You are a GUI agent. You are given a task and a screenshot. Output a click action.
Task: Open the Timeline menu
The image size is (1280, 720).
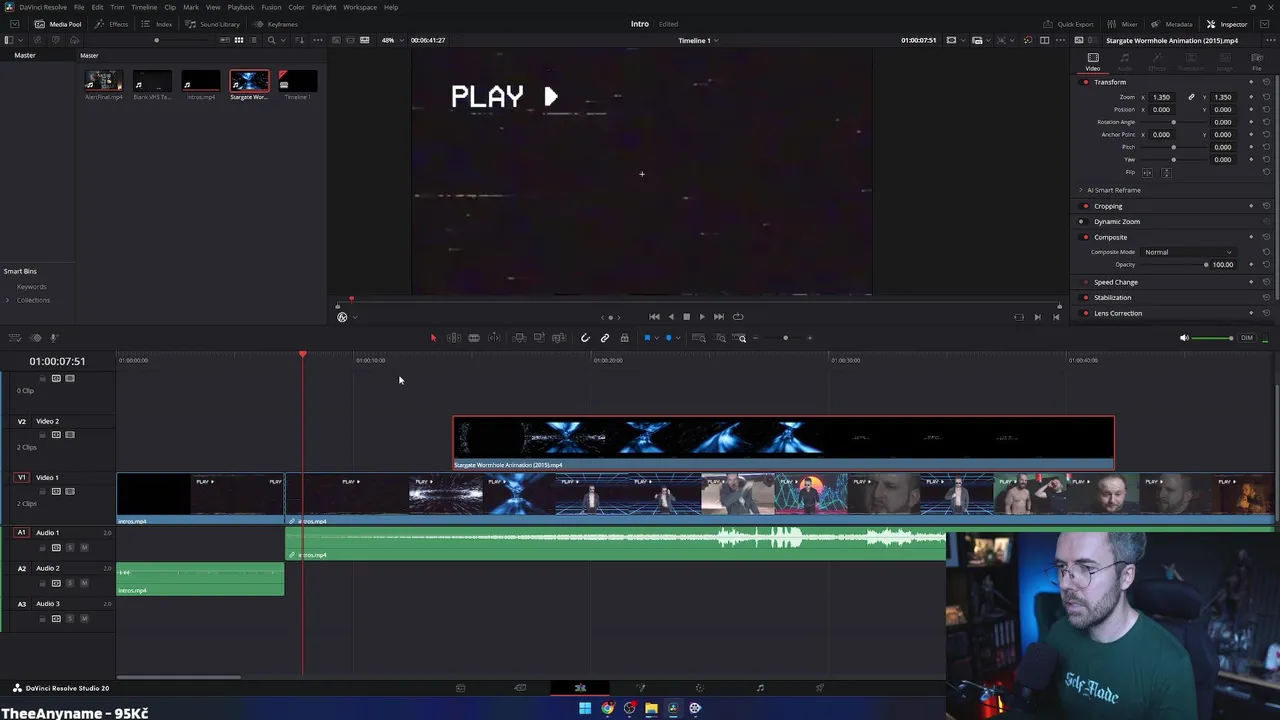pos(144,7)
